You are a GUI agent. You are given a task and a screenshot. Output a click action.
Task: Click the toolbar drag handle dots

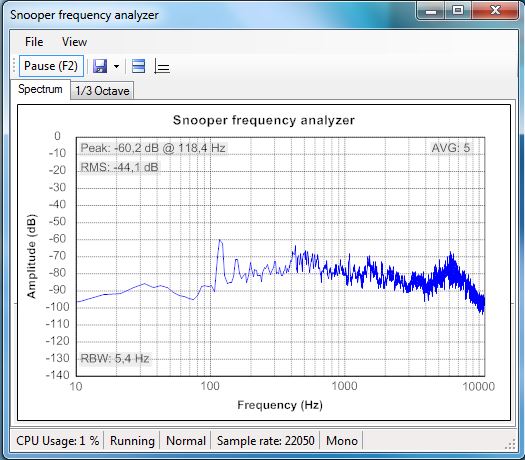(14, 66)
